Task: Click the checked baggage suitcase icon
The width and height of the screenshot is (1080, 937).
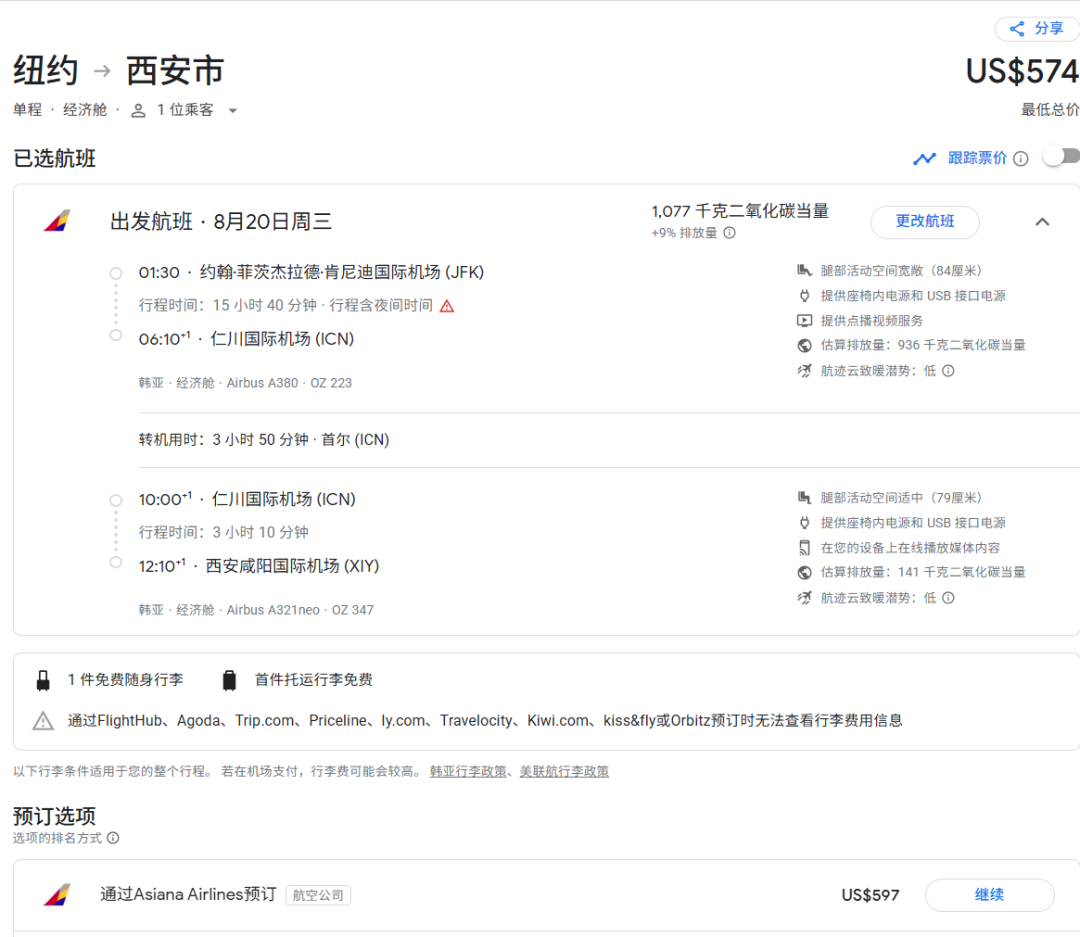Action: pos(229,681)
